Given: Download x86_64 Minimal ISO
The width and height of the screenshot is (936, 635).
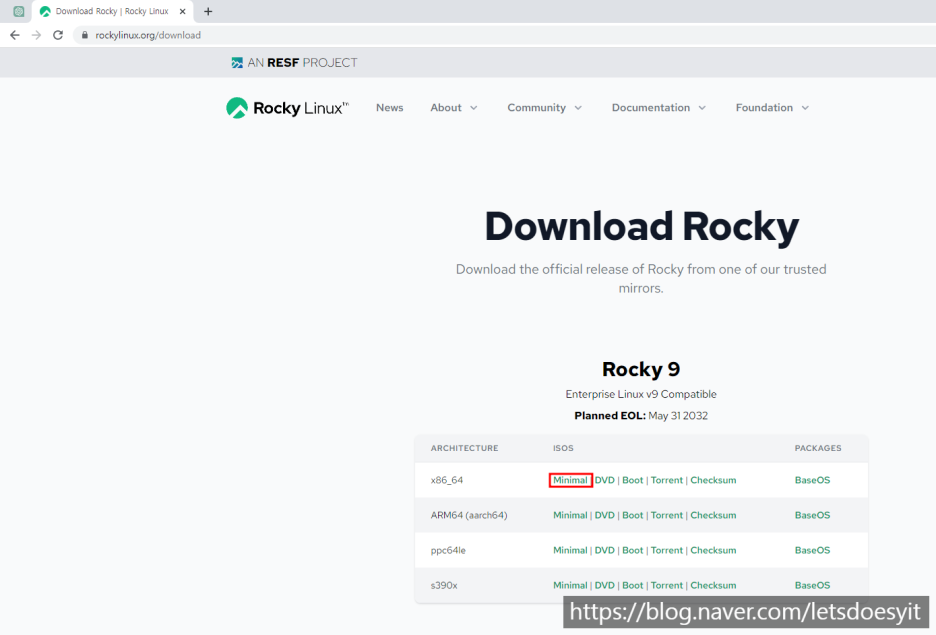Looking at the screenshot, I should [x=570, y=480].
